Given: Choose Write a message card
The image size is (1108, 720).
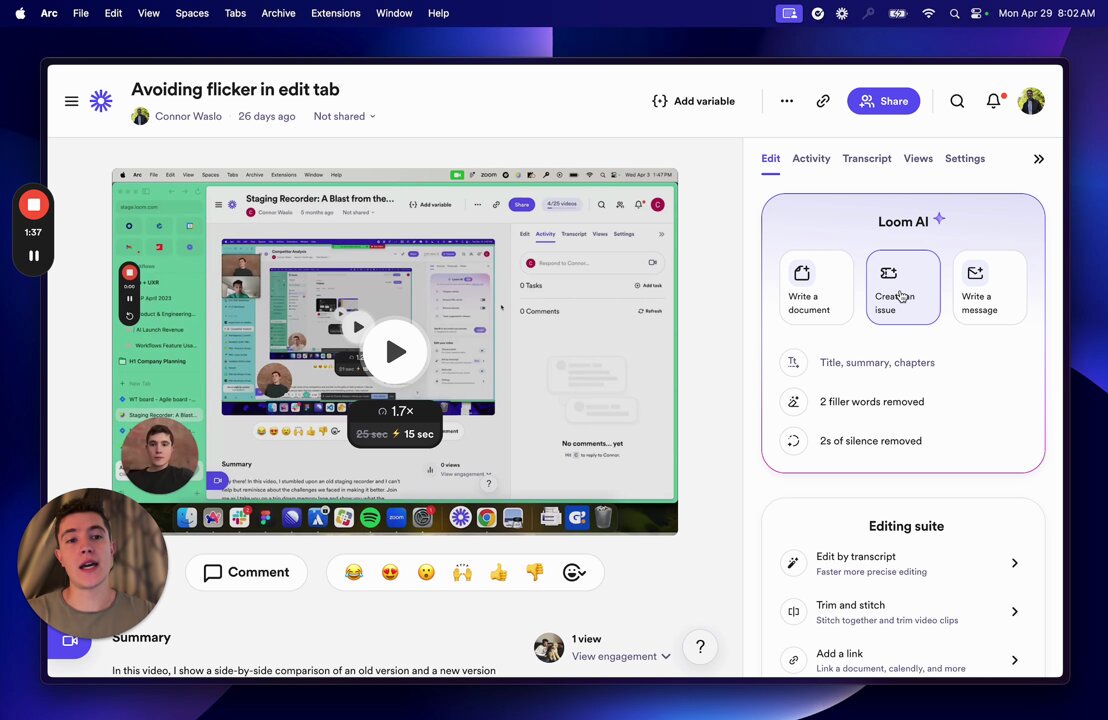Looking at the screenshot, I should click(989, 288).
